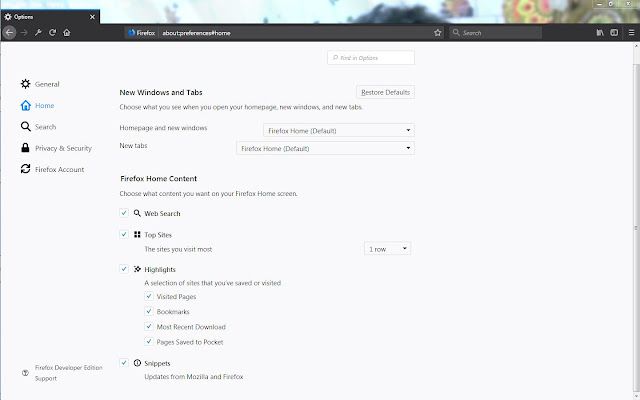The height and width of the screenshot is (400, 640).
Task: Select the Home preferences category
Action: 44,106
